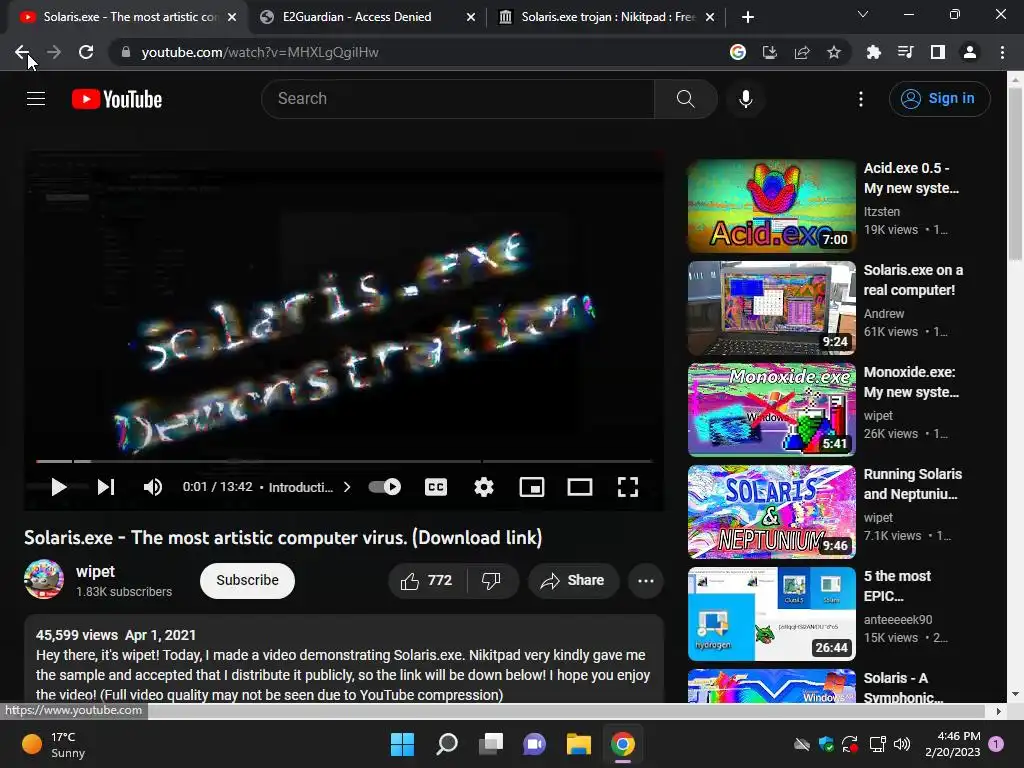The width and height of the screenshot is (1024, 768).
Task: Open File Explorer from taskbar
Action: click(x=579, y=744)
